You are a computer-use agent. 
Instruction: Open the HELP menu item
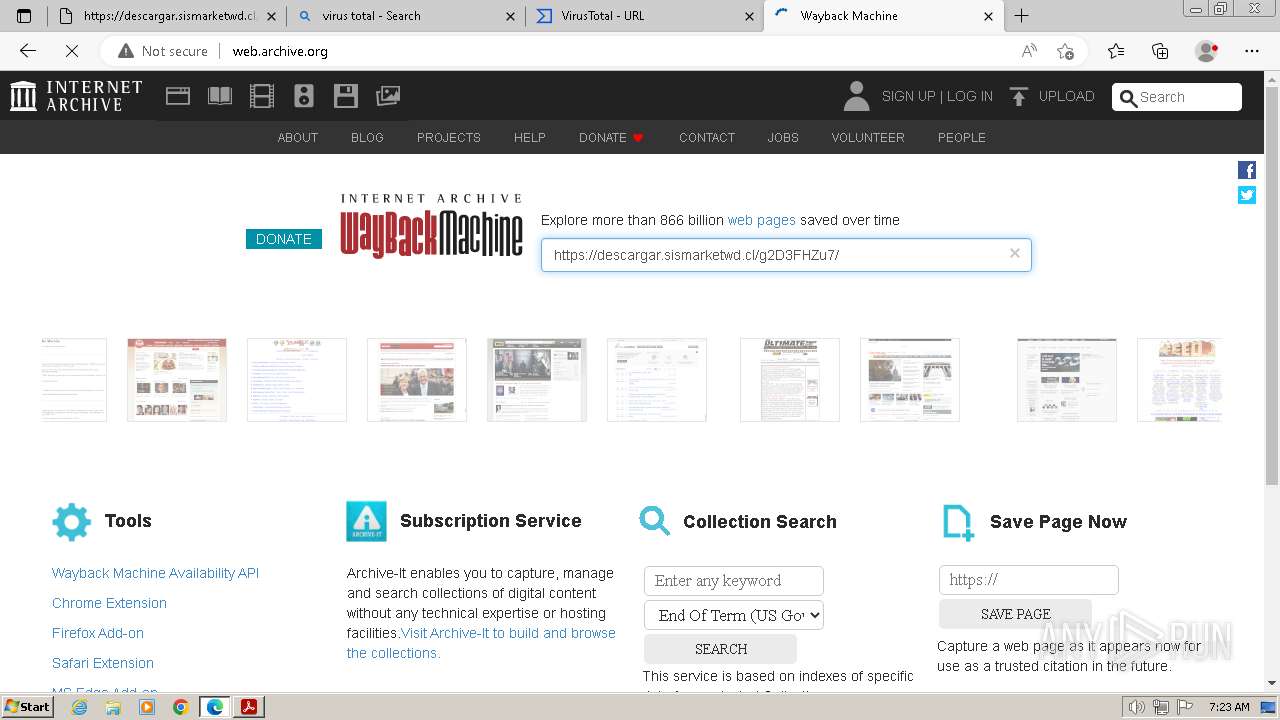coord(530,137)
